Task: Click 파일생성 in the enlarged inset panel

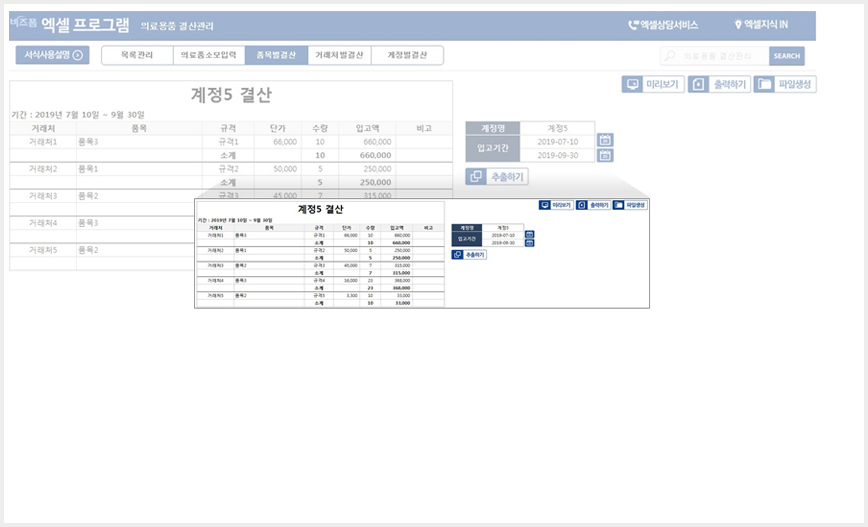Action: 630,205
